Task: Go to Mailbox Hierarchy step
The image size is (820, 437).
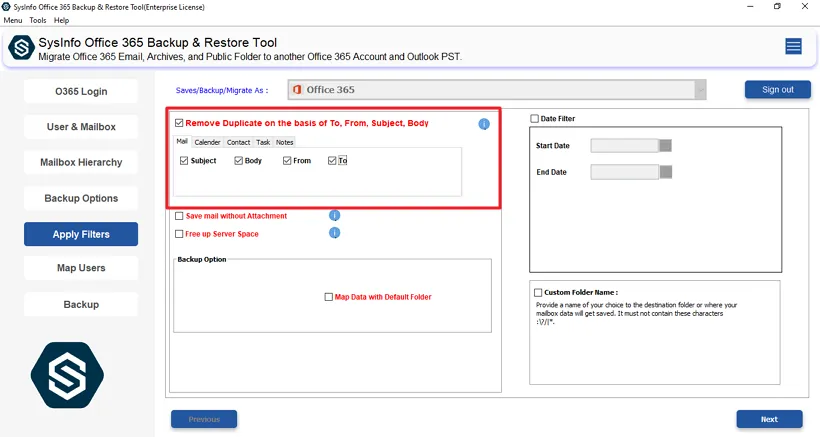Action: 81,162
